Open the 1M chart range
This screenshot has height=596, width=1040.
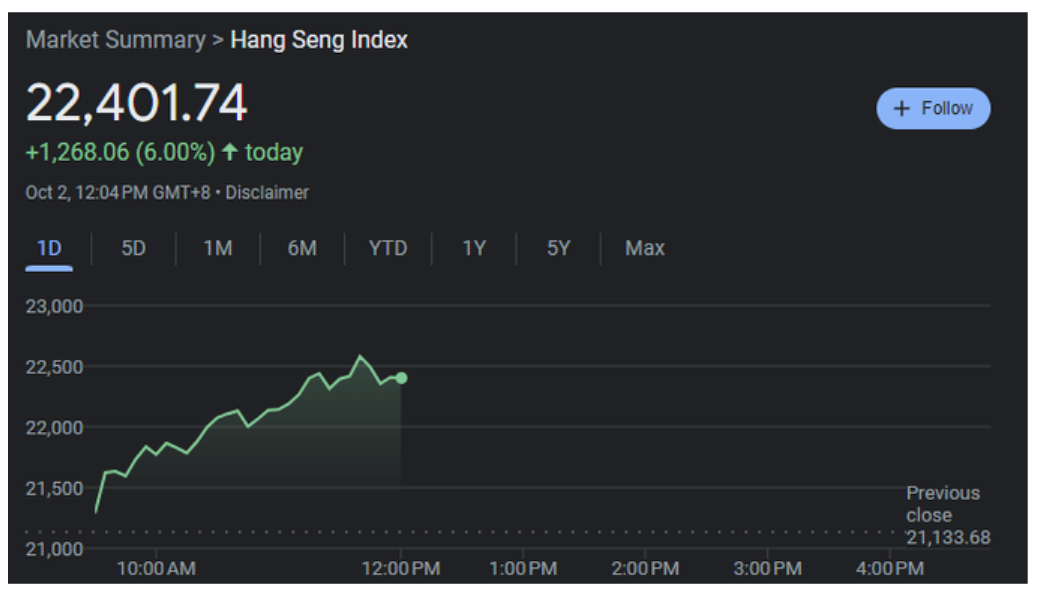point(218,249)
